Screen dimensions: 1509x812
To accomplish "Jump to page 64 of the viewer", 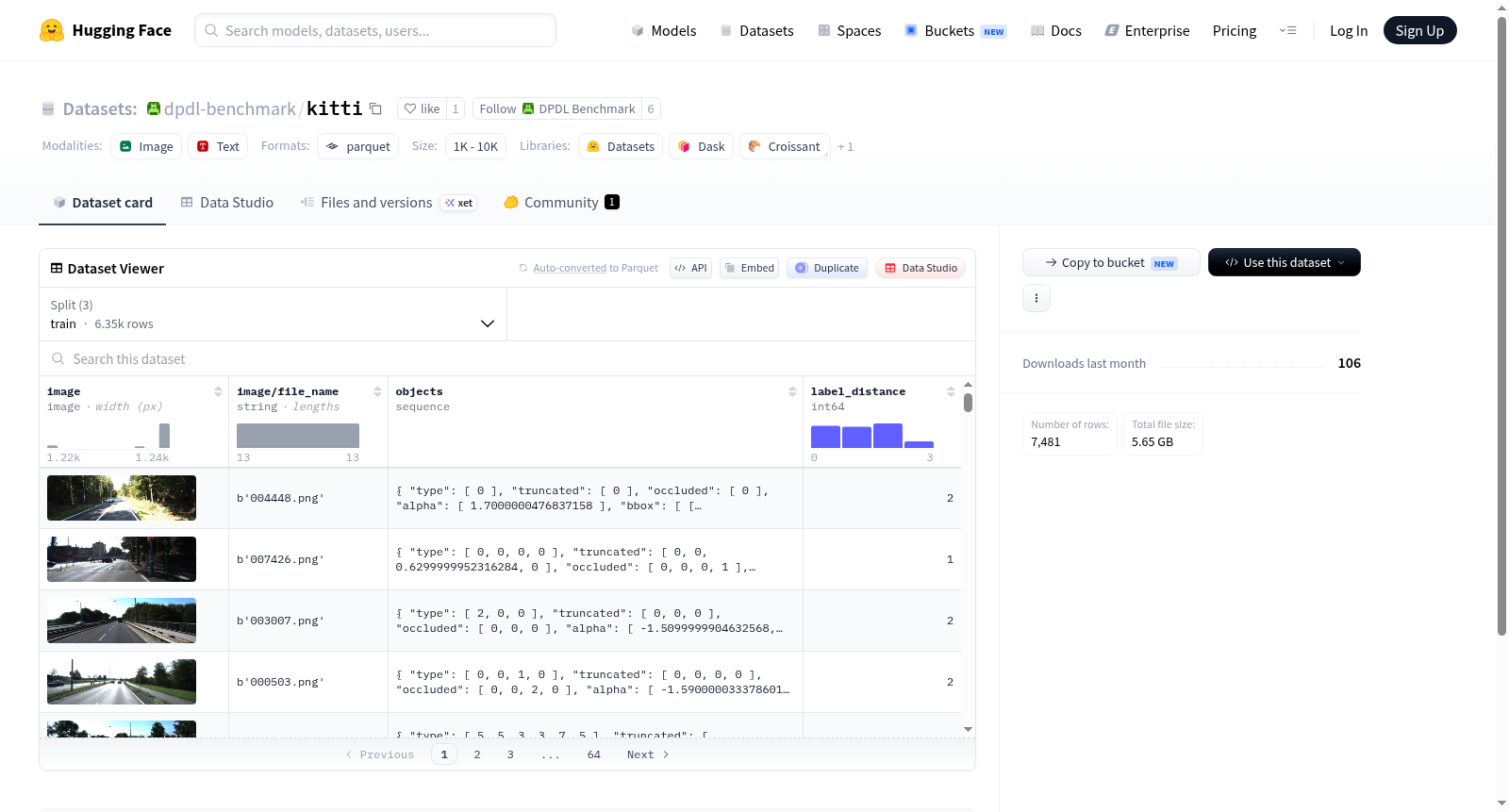I will [594, 754].
